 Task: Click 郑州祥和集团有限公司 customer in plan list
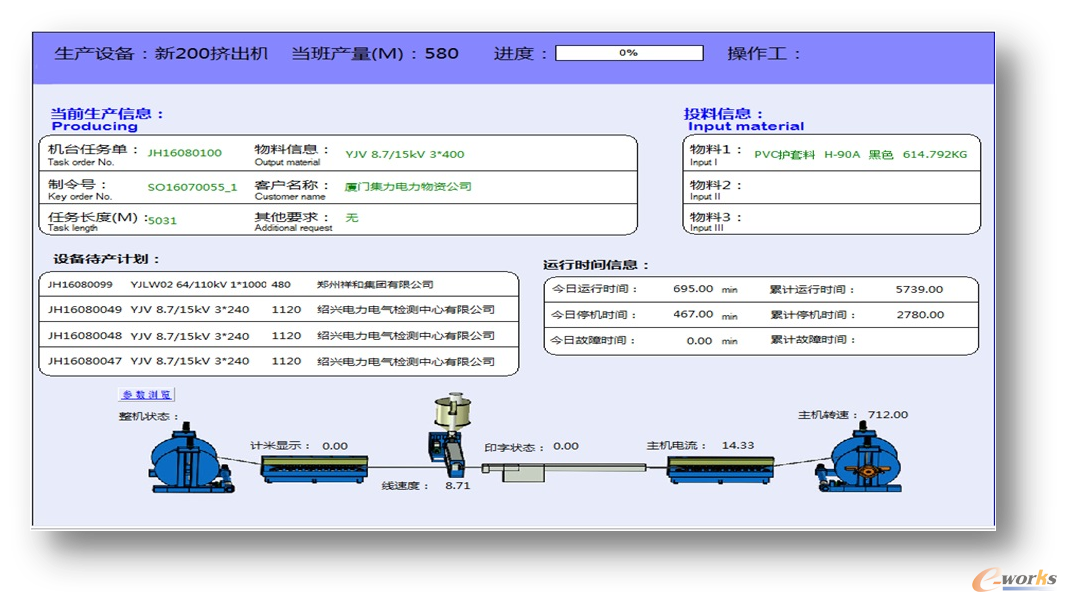[375, 284]
